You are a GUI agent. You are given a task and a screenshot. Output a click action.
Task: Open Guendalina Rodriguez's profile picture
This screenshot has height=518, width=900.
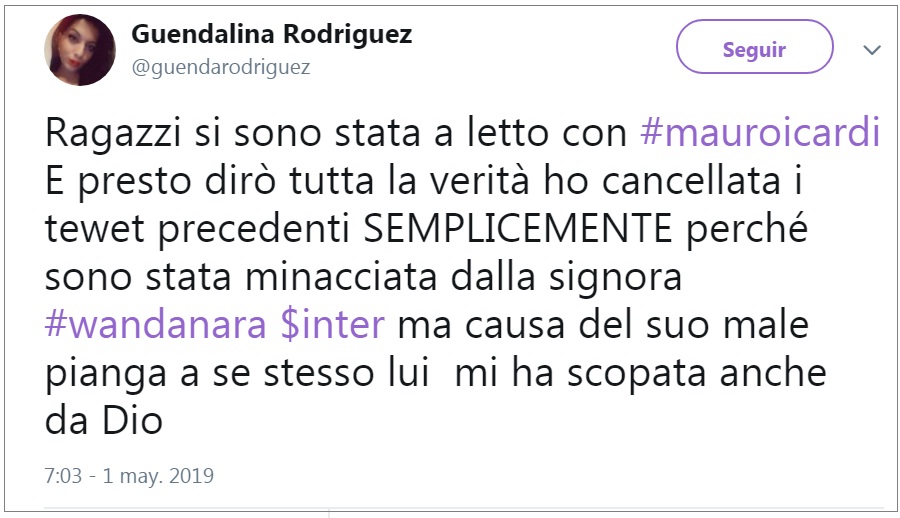coord(80,50)
